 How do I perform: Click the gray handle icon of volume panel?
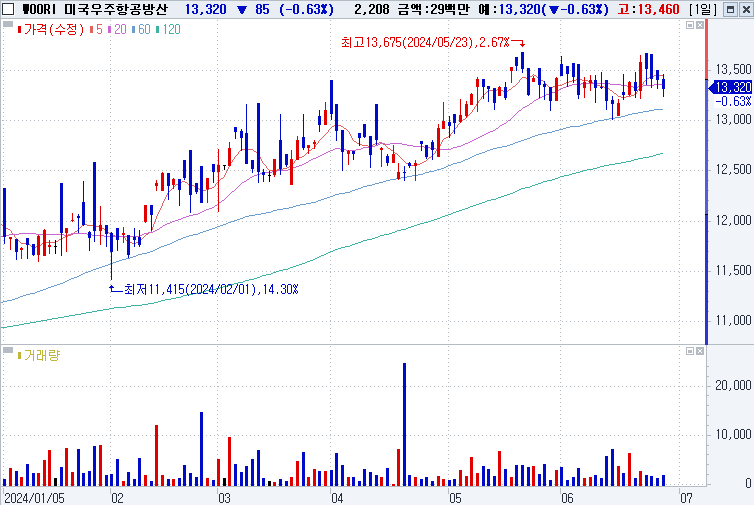[8, 351]
